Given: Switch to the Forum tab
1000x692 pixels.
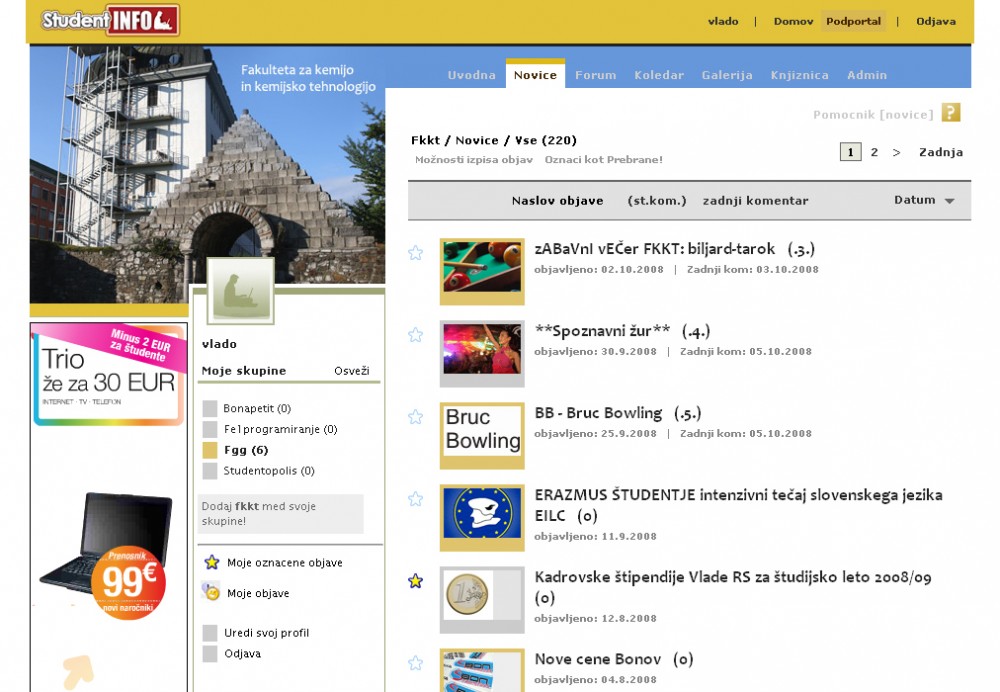Looking at the screenshot, I should (595, 75).
